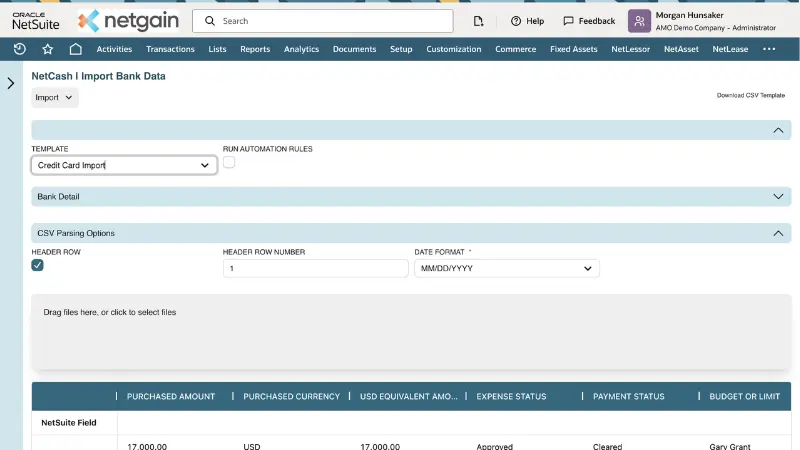Click the NetSuite Field row label
Viewport: 800px width, 450px height.
(69, 422)
